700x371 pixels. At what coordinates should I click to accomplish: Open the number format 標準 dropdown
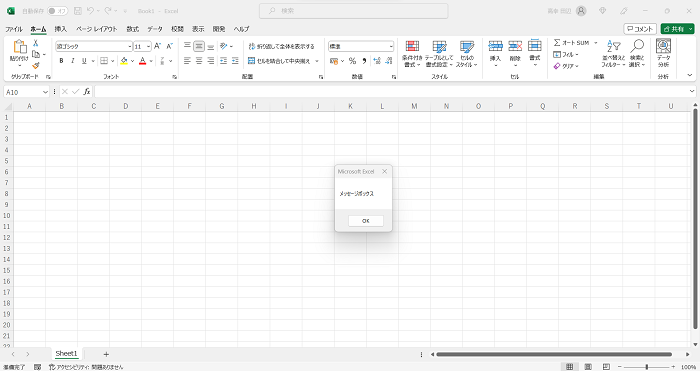click(x=391, y=46)
